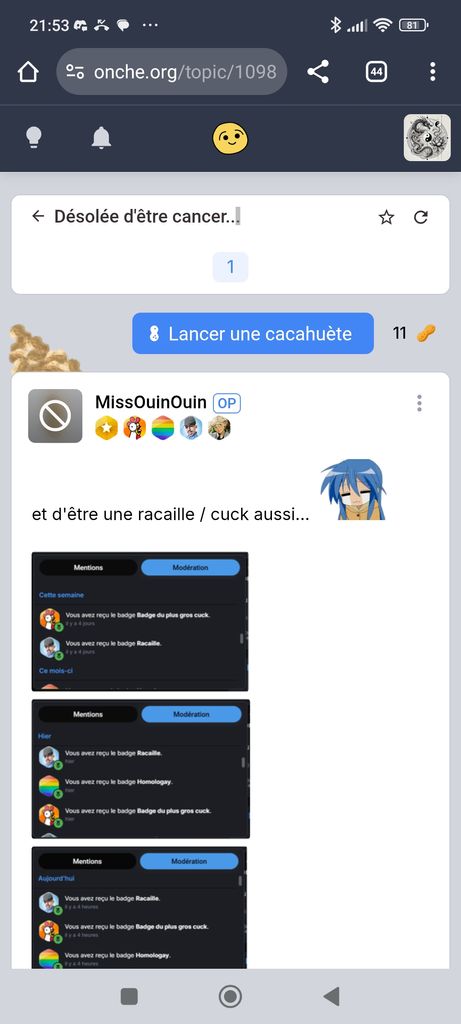
Task: Open notifications bell icon
Action: click(101, 138)
